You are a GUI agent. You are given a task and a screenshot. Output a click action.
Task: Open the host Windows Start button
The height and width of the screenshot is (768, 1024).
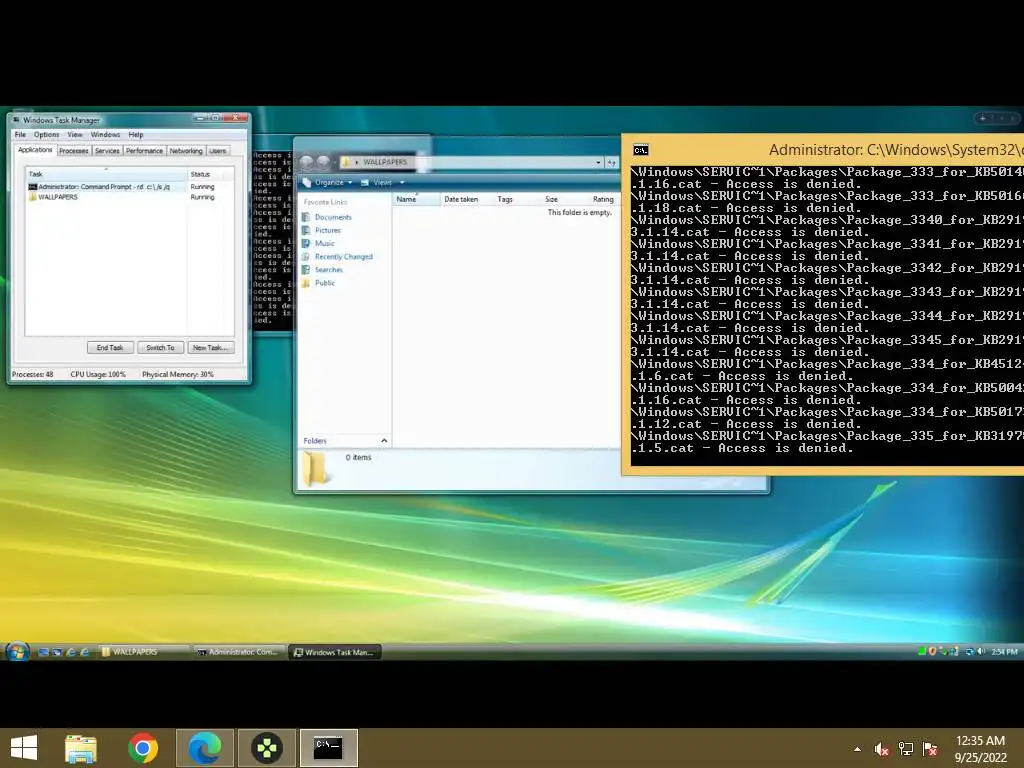click(24, 748)
